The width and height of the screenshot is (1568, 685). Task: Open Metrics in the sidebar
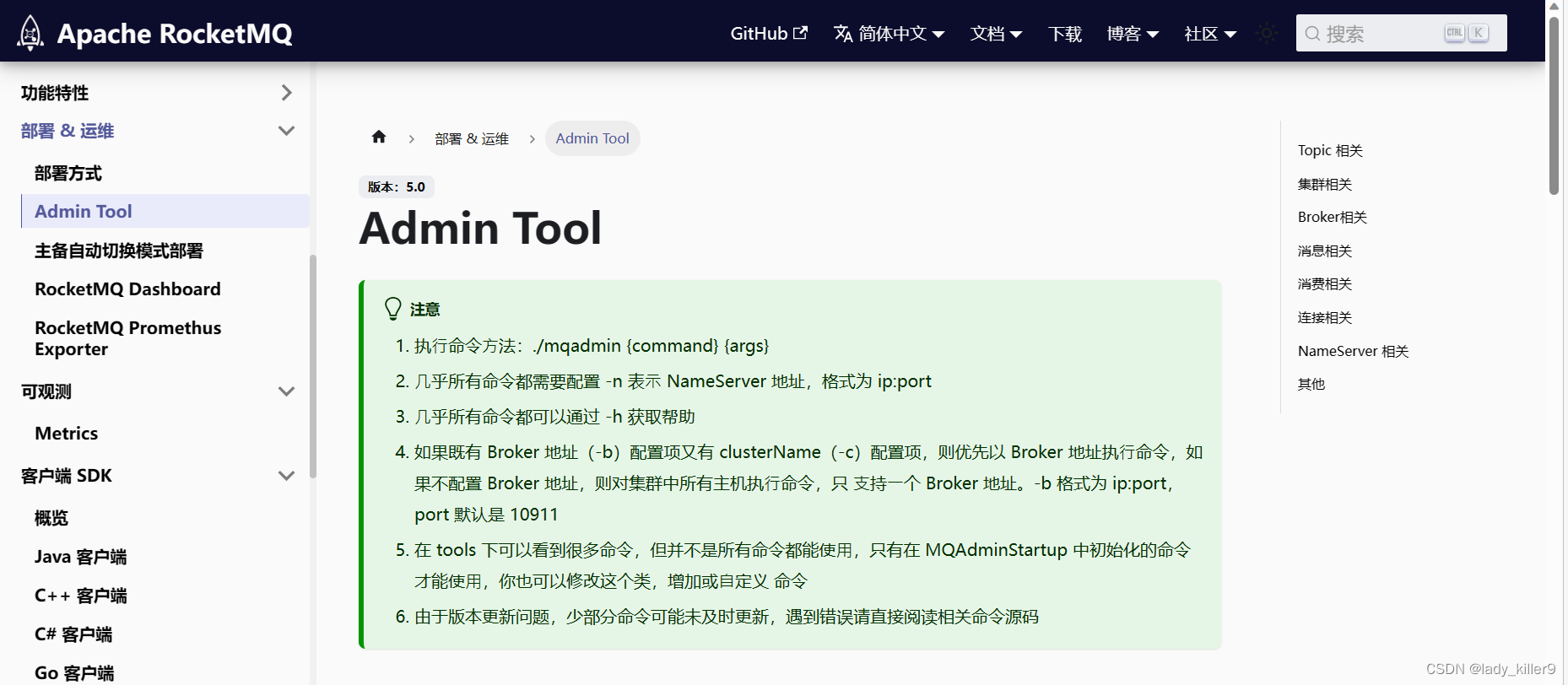[67, 433]
